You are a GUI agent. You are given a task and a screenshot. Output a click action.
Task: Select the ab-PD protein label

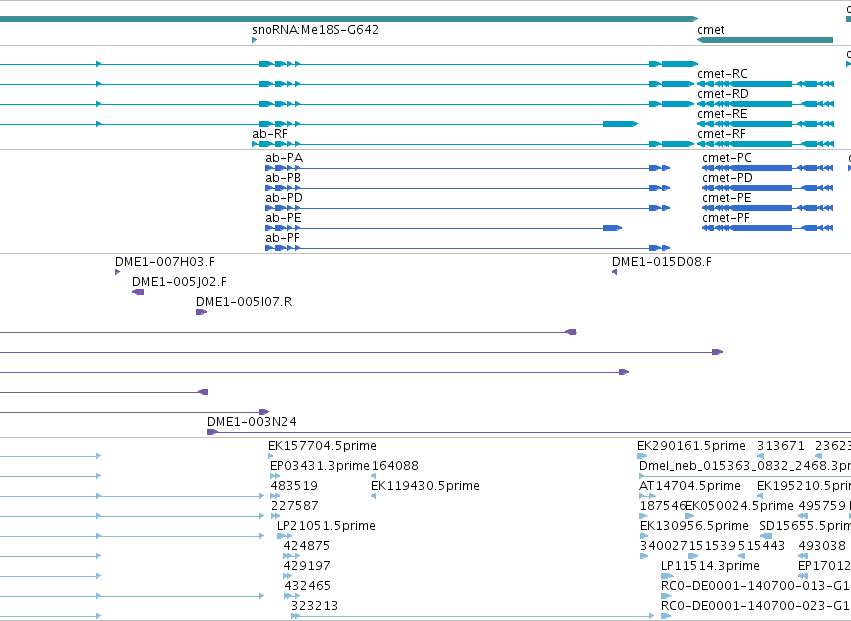coord(284,198)
